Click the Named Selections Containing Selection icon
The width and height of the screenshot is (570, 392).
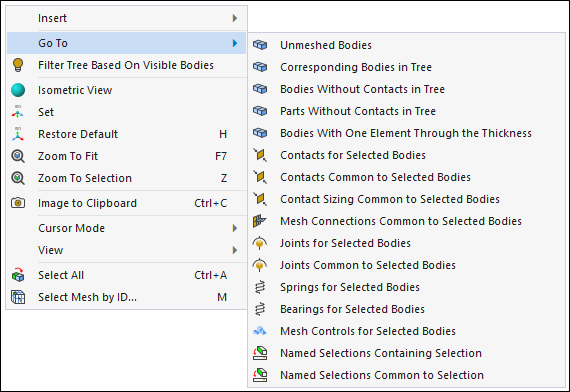[x=260, y=353]
